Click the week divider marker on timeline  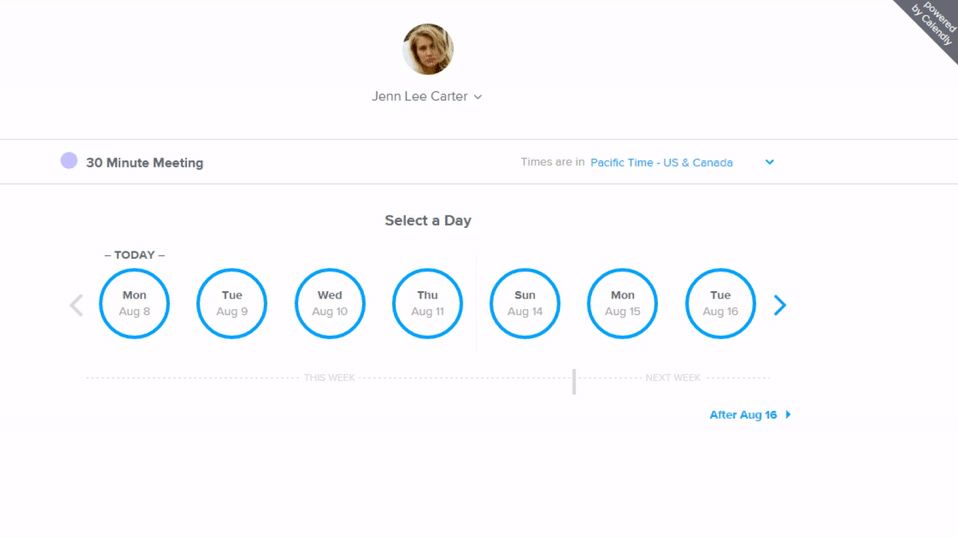574,381
